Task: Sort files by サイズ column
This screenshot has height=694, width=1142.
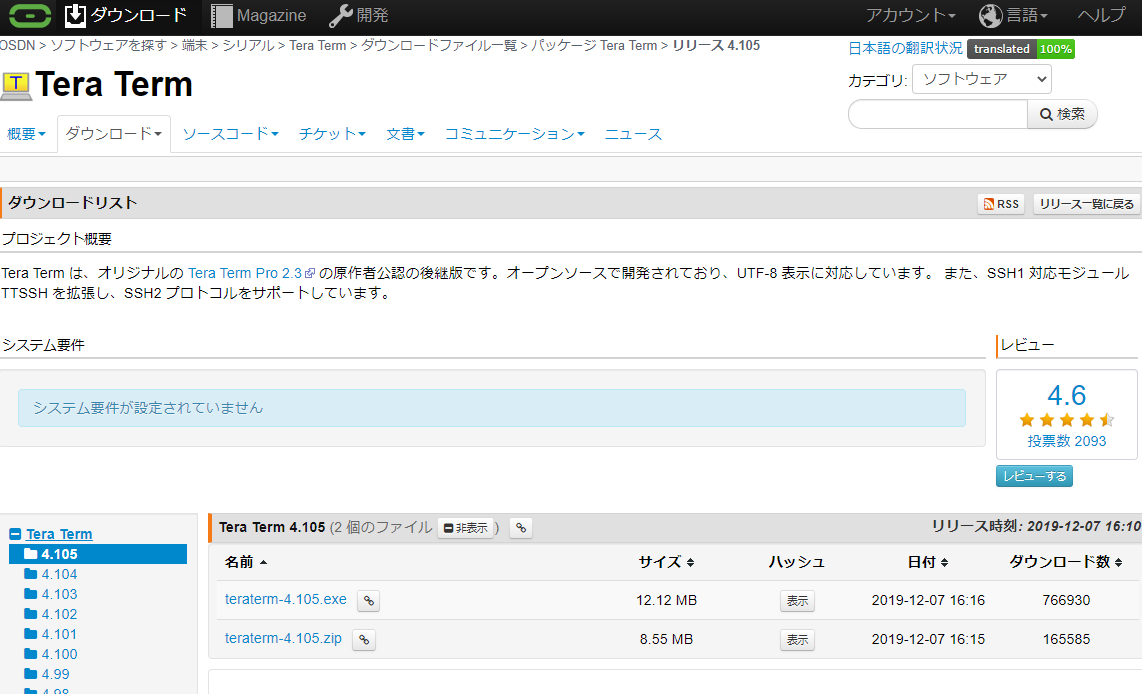Action: click(666, 562)
